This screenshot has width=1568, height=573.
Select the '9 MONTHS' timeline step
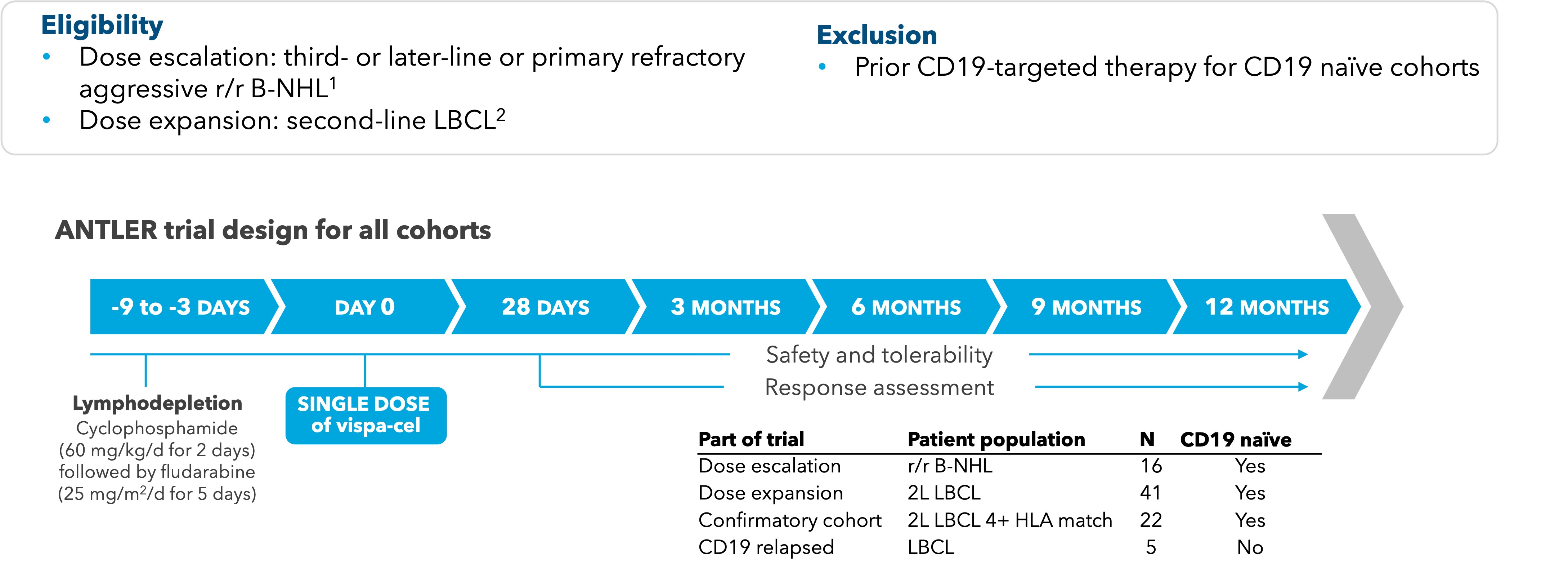click(1086, 307)
